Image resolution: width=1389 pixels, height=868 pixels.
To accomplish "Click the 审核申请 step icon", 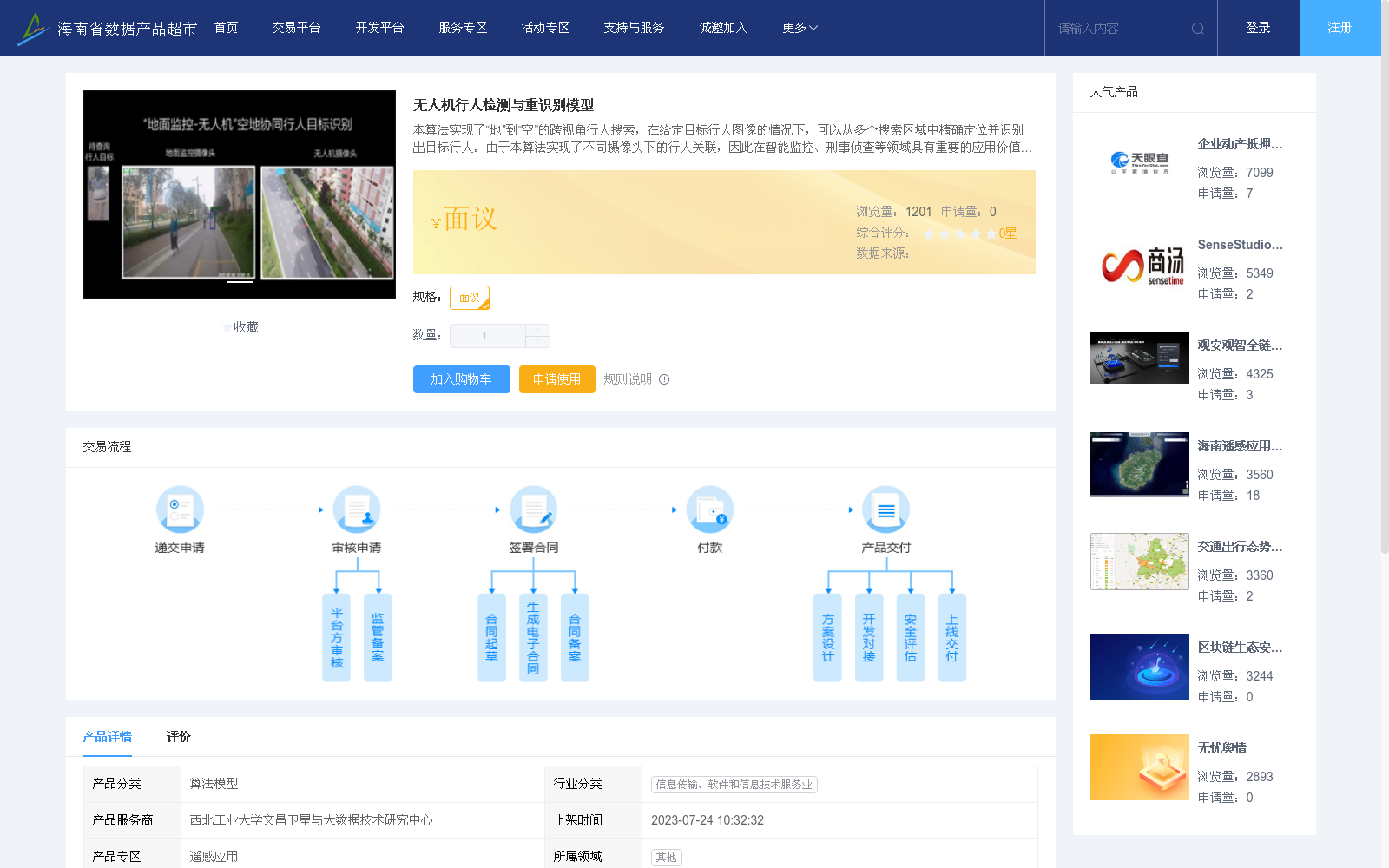I will pos(357,510).
